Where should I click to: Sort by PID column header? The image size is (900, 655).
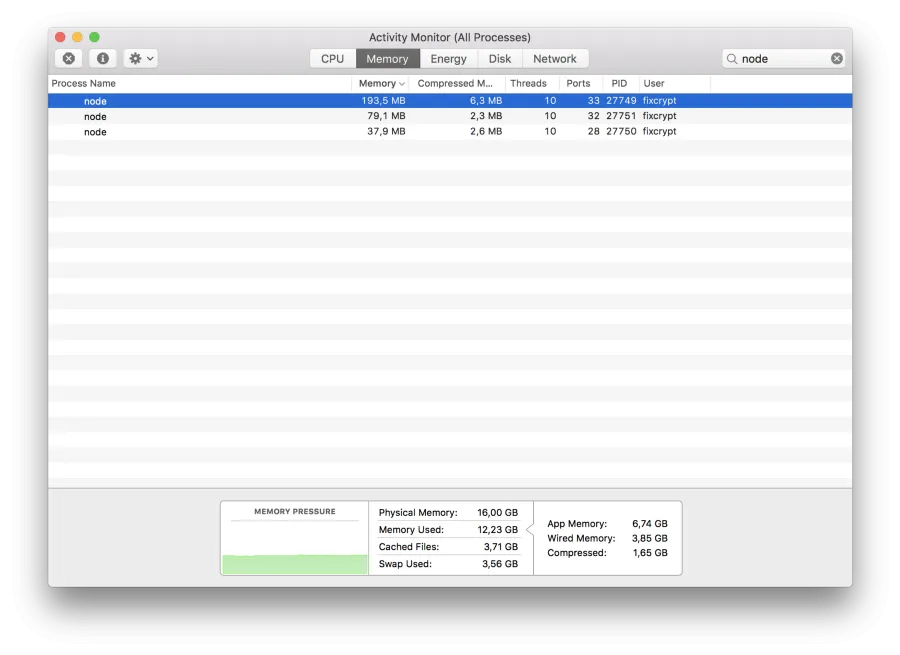click(x=619, y=83)
